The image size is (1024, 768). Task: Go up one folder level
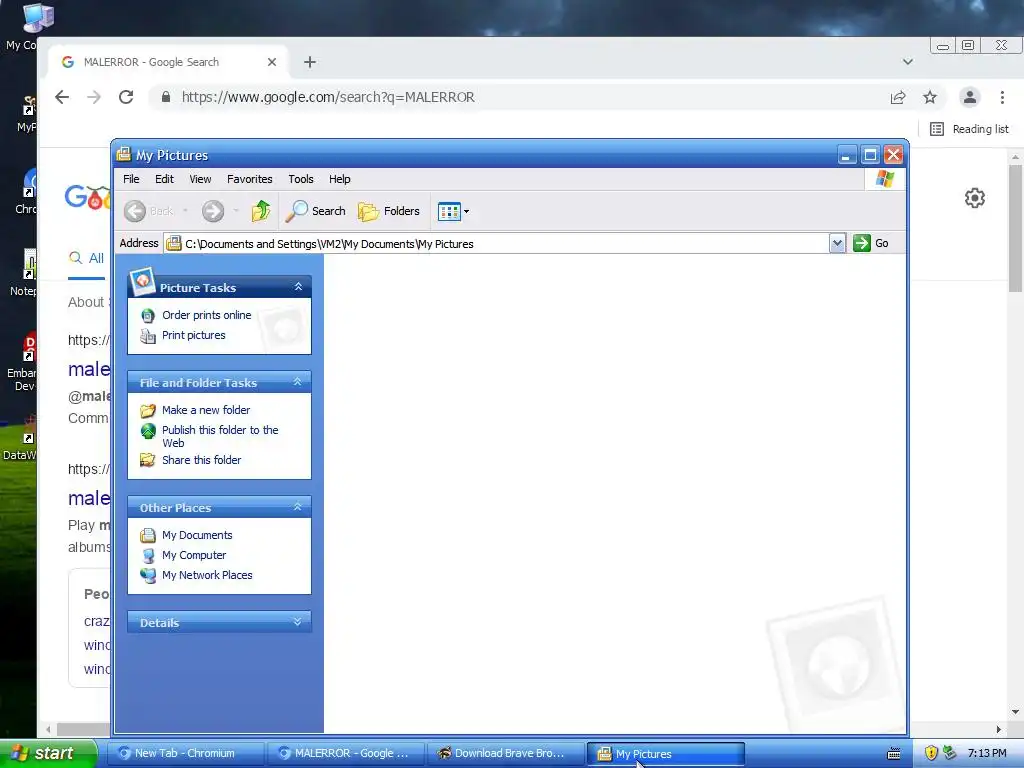pyautogui.click(x=261, y=211)
